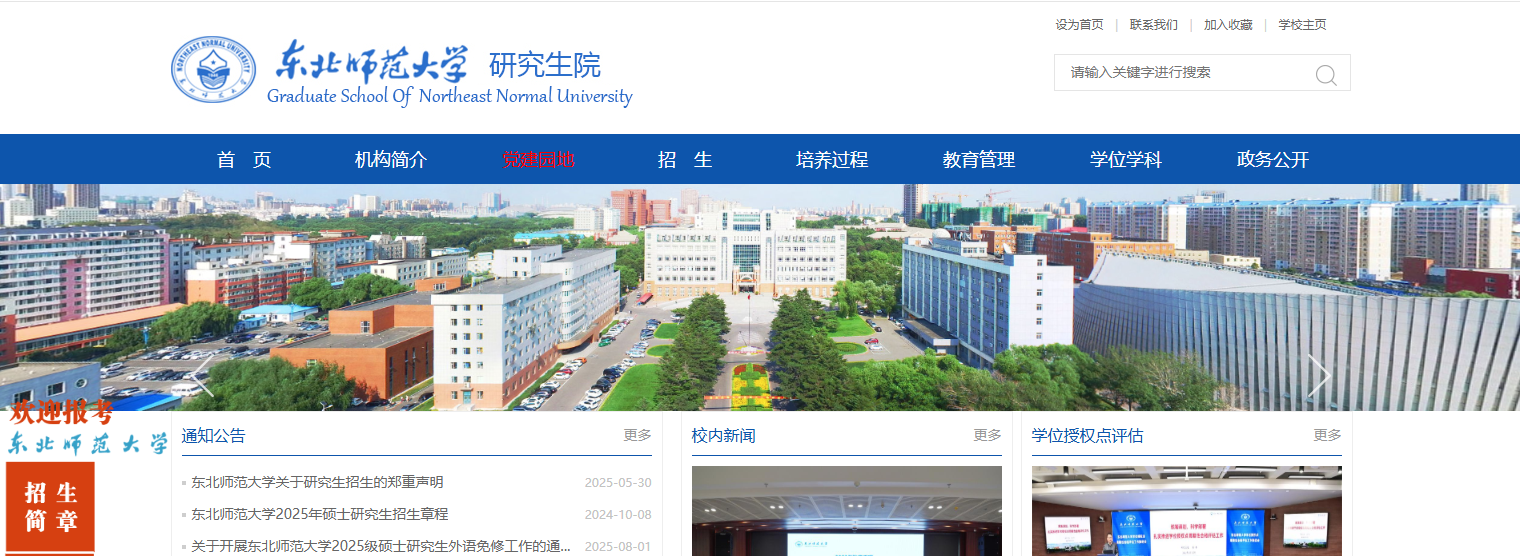Click the 招生简章 orange button
The height and width of the screenshot is (556, 1520).
coord(51,506)
